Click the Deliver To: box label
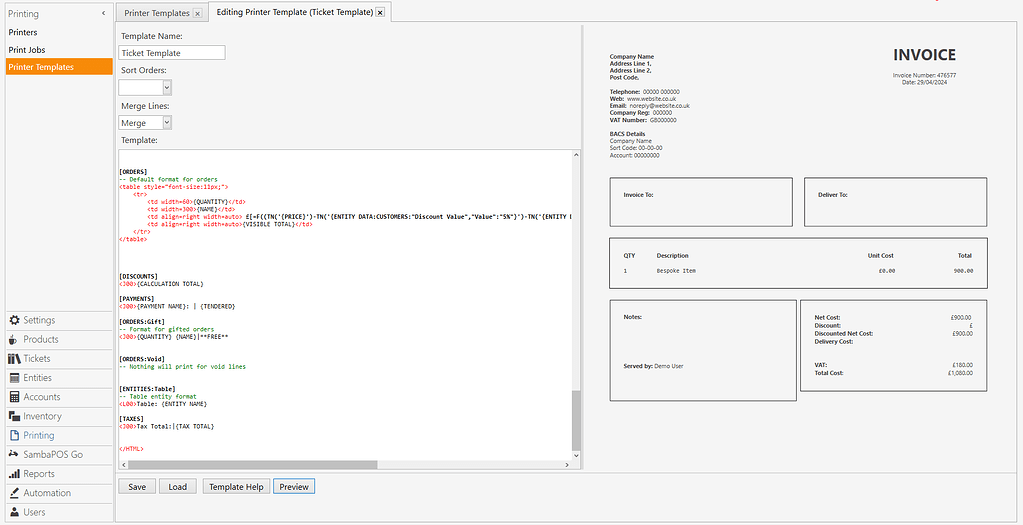The height and width of the screenshot is (525, 1023). point(832,195)
